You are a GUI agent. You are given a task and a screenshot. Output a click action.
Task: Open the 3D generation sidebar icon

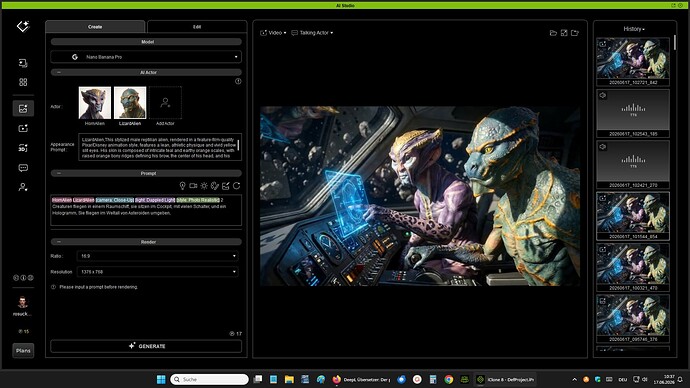(x=23, y=148)
